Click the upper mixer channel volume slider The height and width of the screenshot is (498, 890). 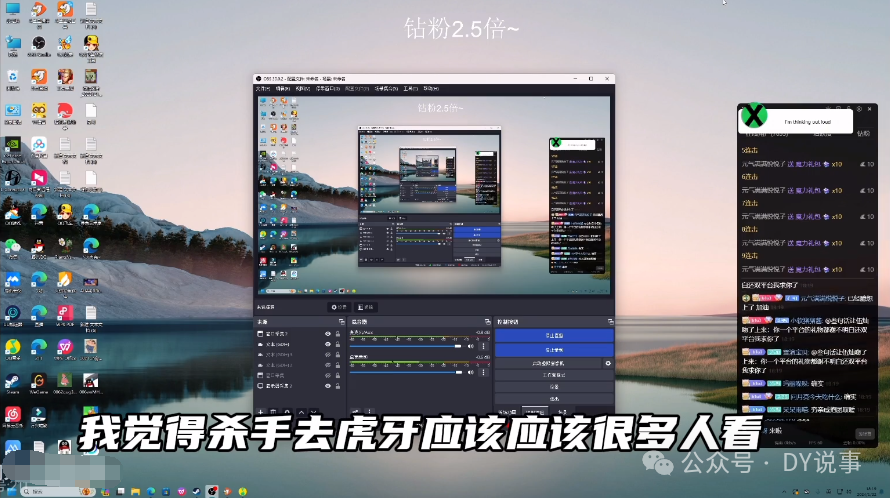(x=406, y=346)
